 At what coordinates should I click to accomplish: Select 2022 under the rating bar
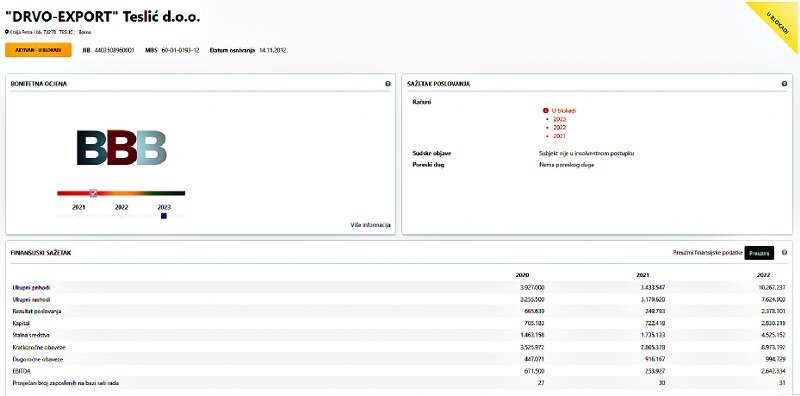tap(121, 207)
